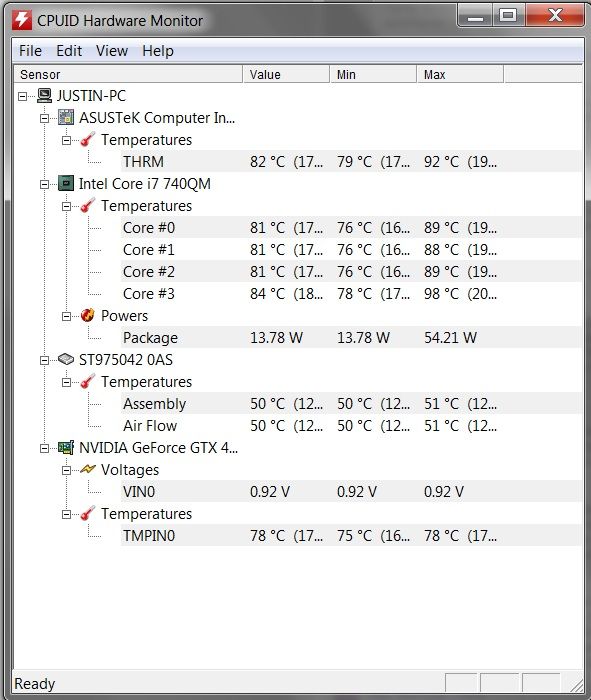Click the thermometer icon under Intel Core i7
Screen dimensions: 591x700
(x=87, y=206)
